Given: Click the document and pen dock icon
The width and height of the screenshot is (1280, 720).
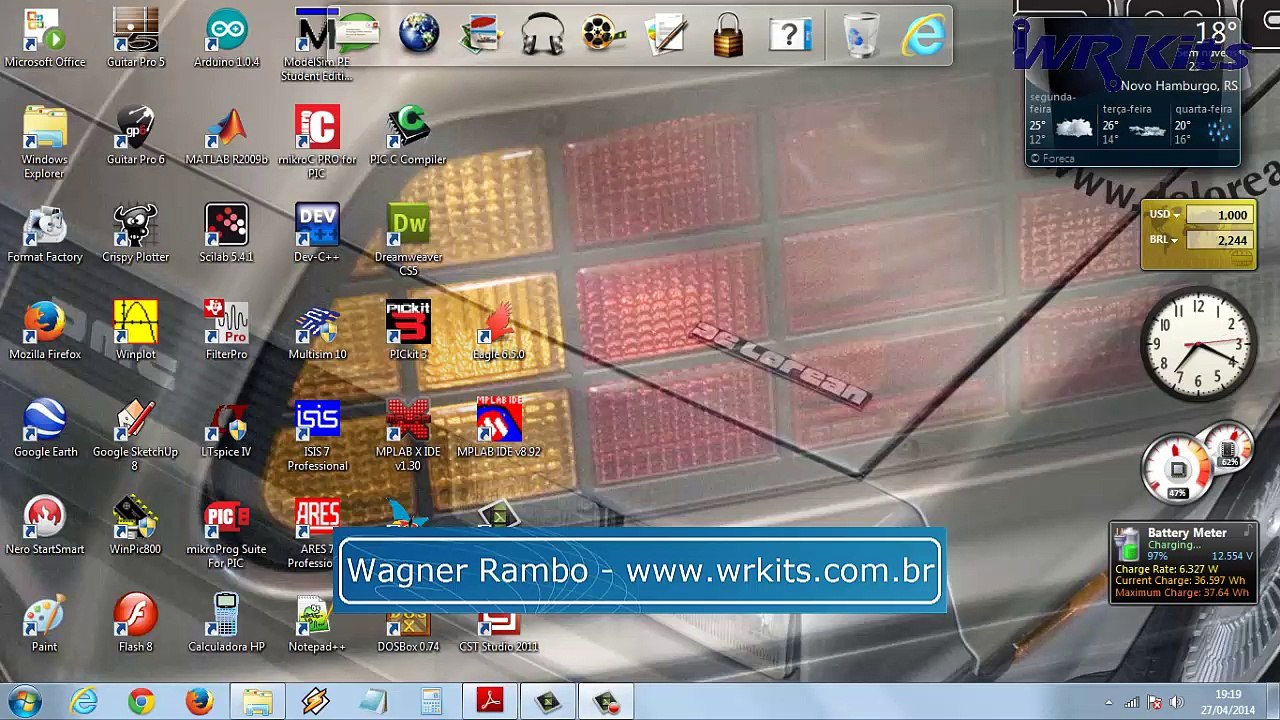Looking at the screenshot, I should click(666, 33).
